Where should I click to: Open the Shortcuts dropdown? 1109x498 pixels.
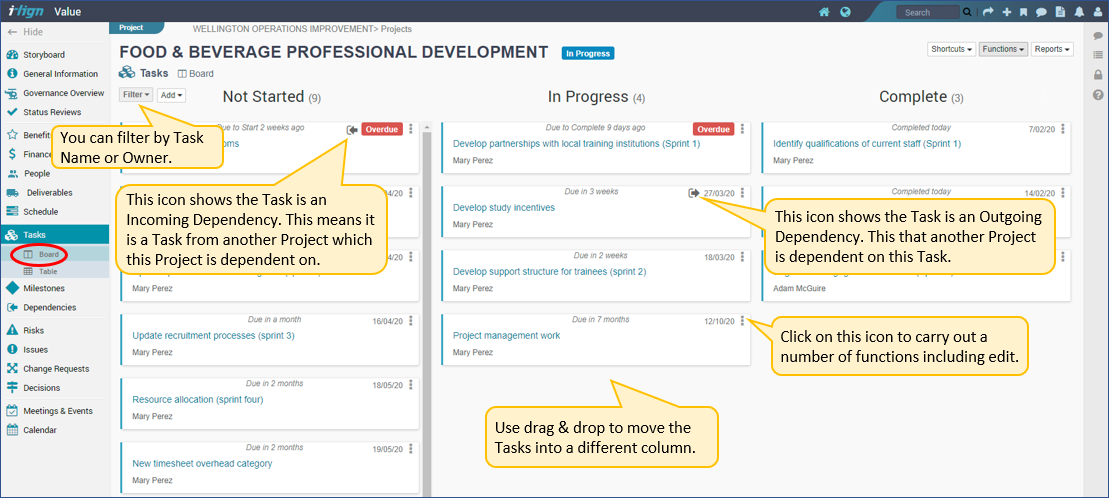[951, 49]
